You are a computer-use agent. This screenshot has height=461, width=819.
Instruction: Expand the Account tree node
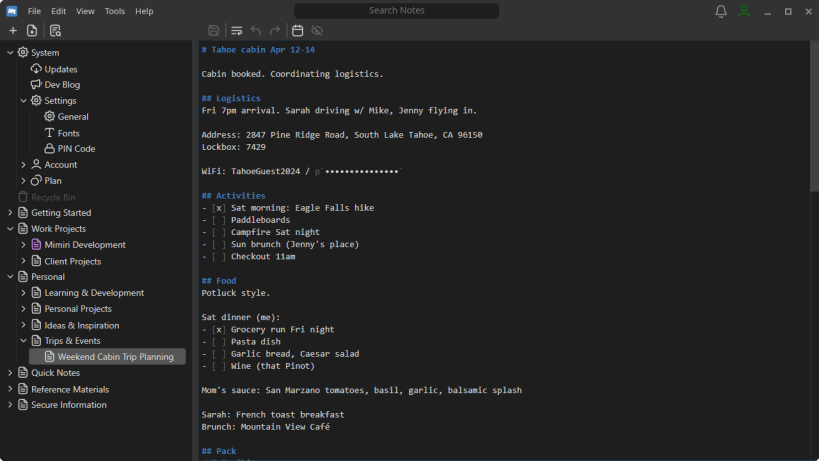[24, 164]
